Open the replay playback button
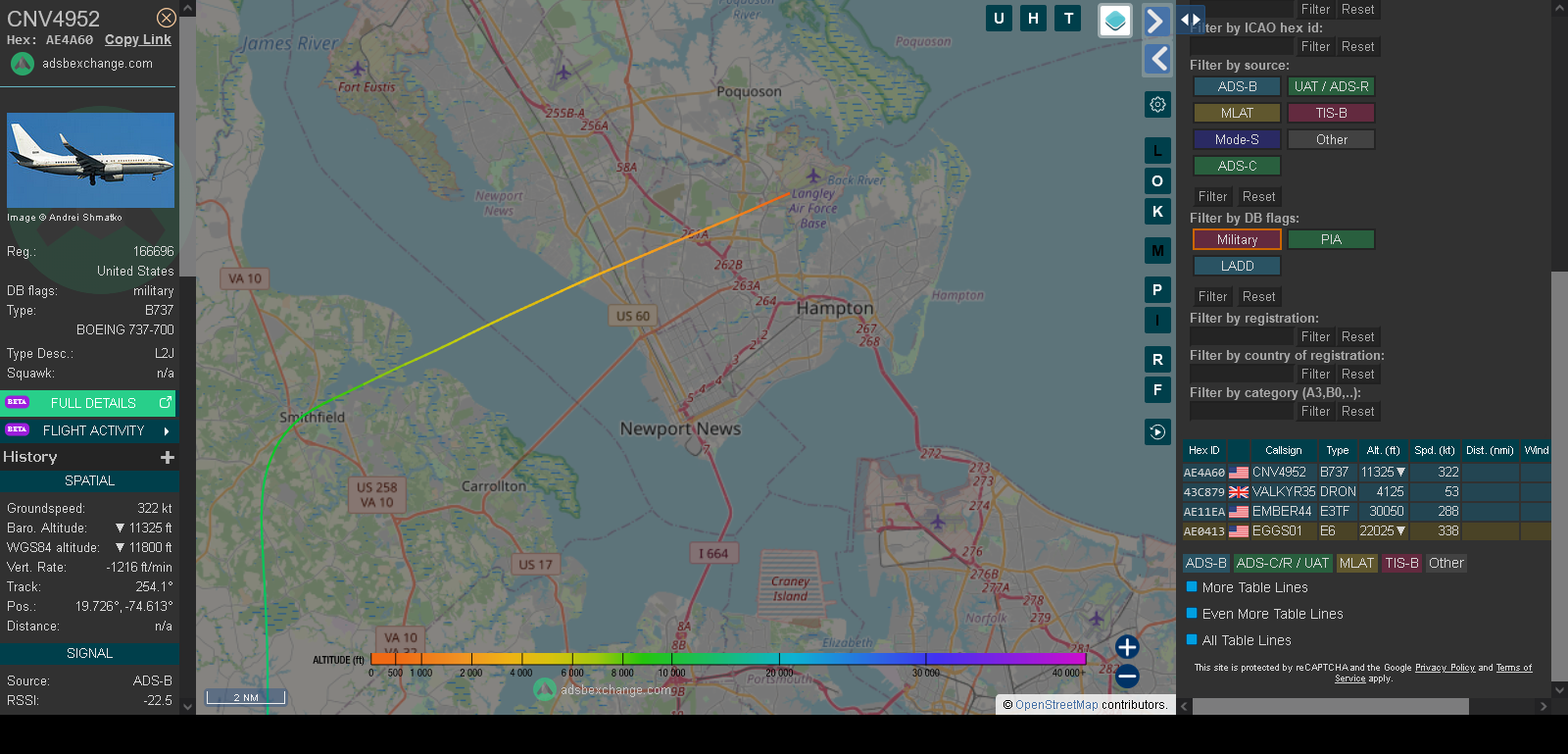1568x754 pixels. point(1157,431)
